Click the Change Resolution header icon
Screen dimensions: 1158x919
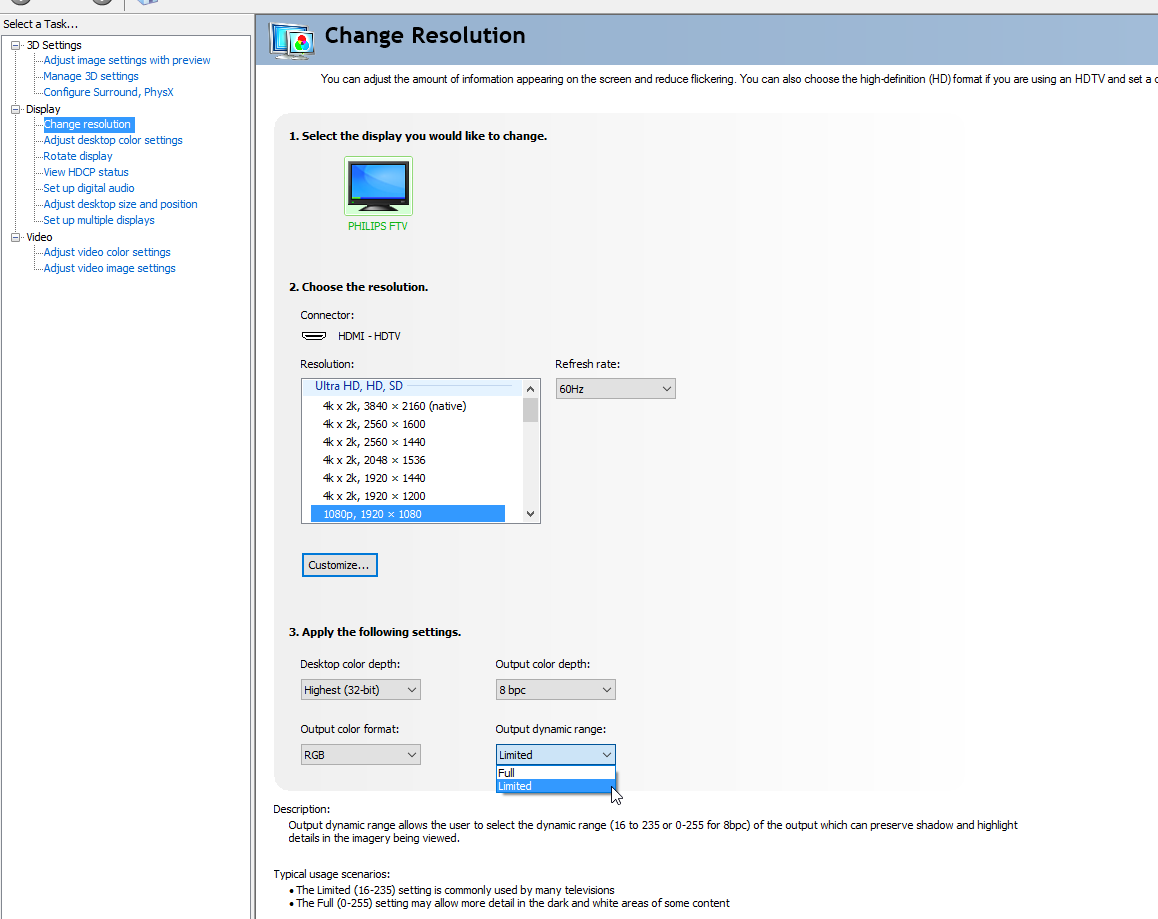[x=292, y=41]
